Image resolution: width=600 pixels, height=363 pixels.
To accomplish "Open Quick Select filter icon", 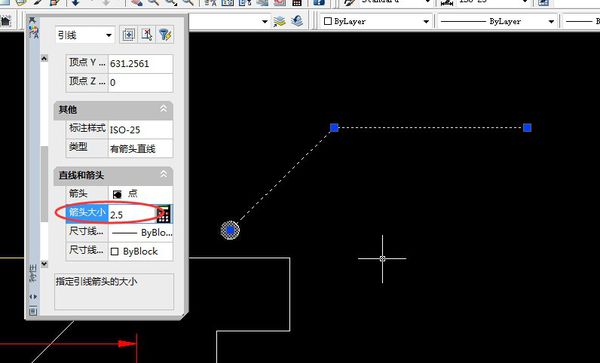I will (x=165, y=35).
